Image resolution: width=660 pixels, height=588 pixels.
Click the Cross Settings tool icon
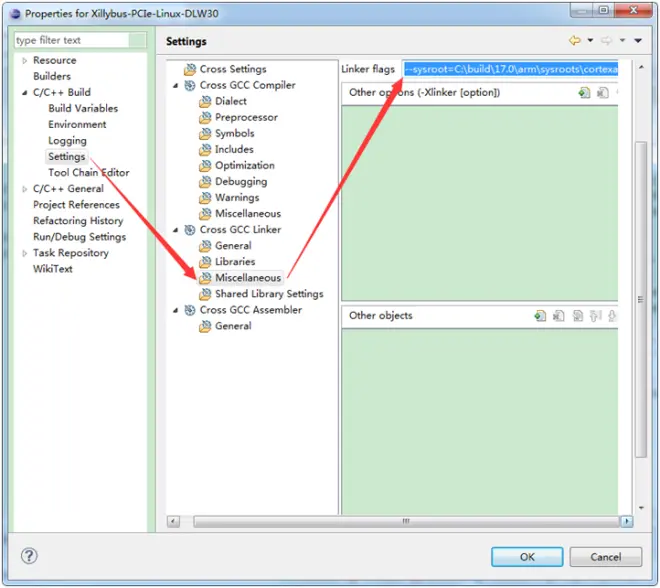click(190, 69)
